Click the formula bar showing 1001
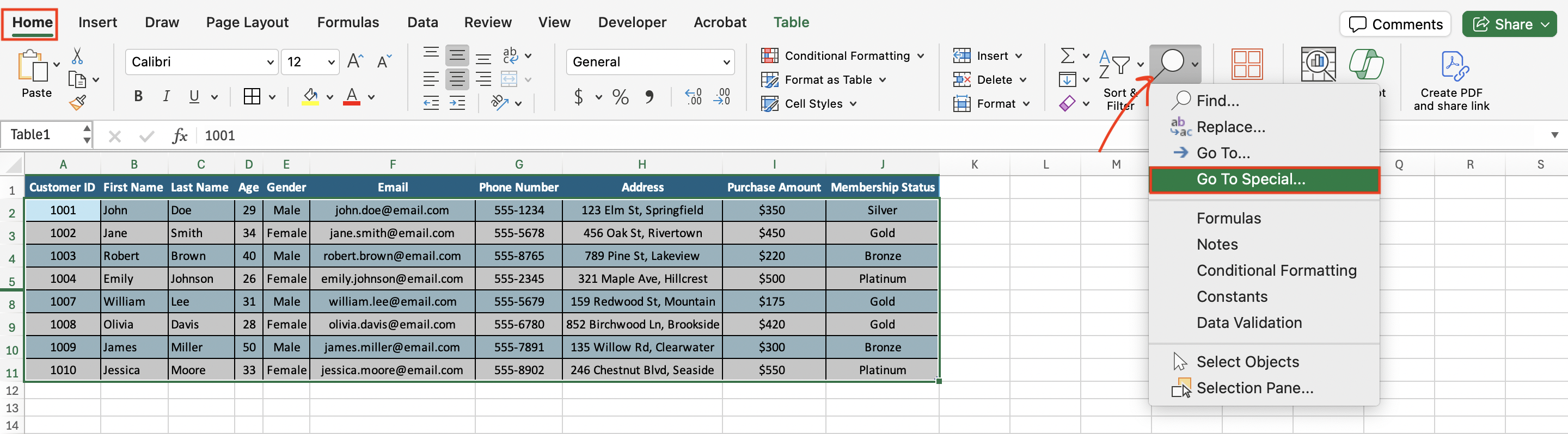Image resolution: width=1568 pixels, height=434 pixels. tap(871, 135)
